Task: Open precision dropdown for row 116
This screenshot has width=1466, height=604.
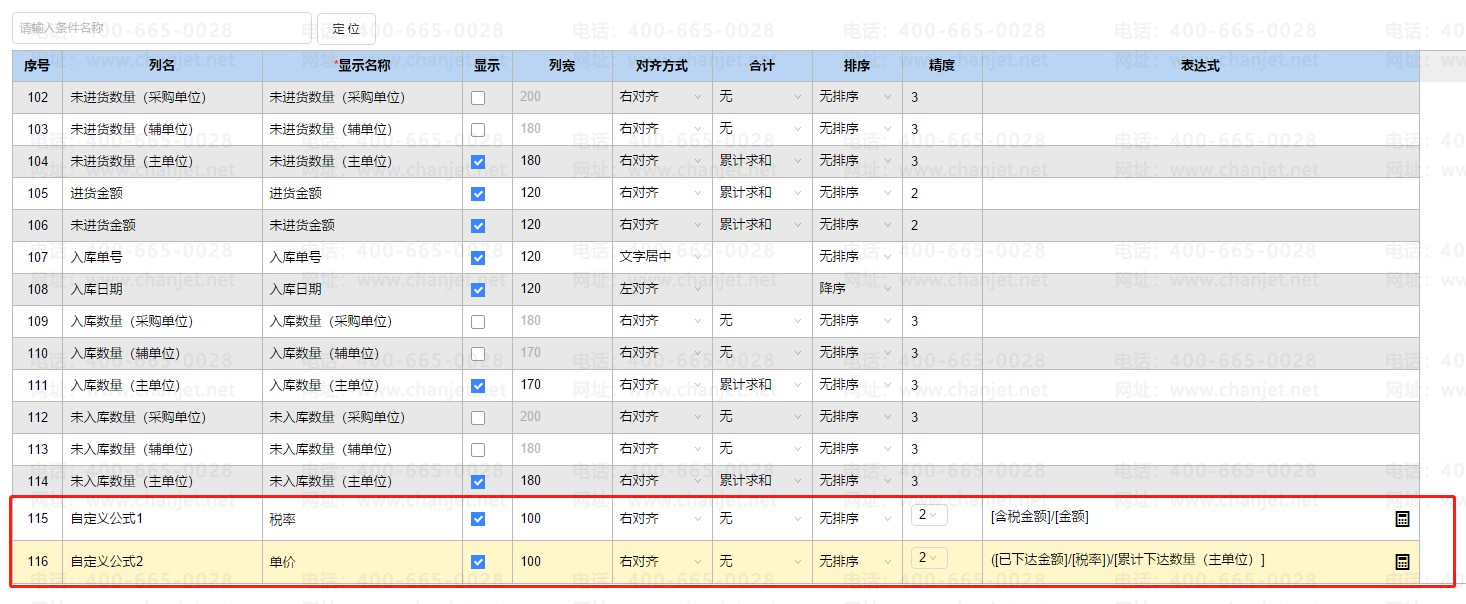Action: (928, 558)
